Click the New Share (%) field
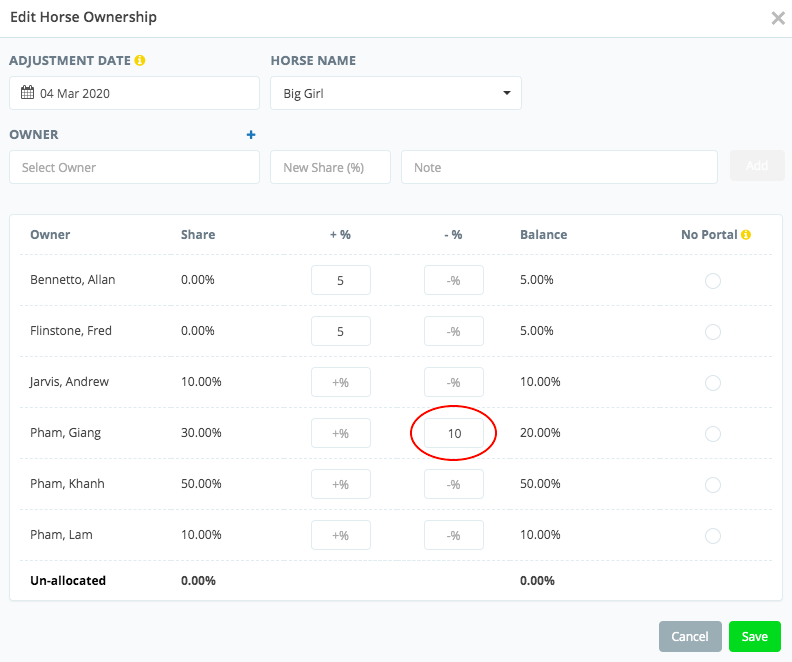The height and width of the screenshot is (662, 792). [x=330, y=167]
